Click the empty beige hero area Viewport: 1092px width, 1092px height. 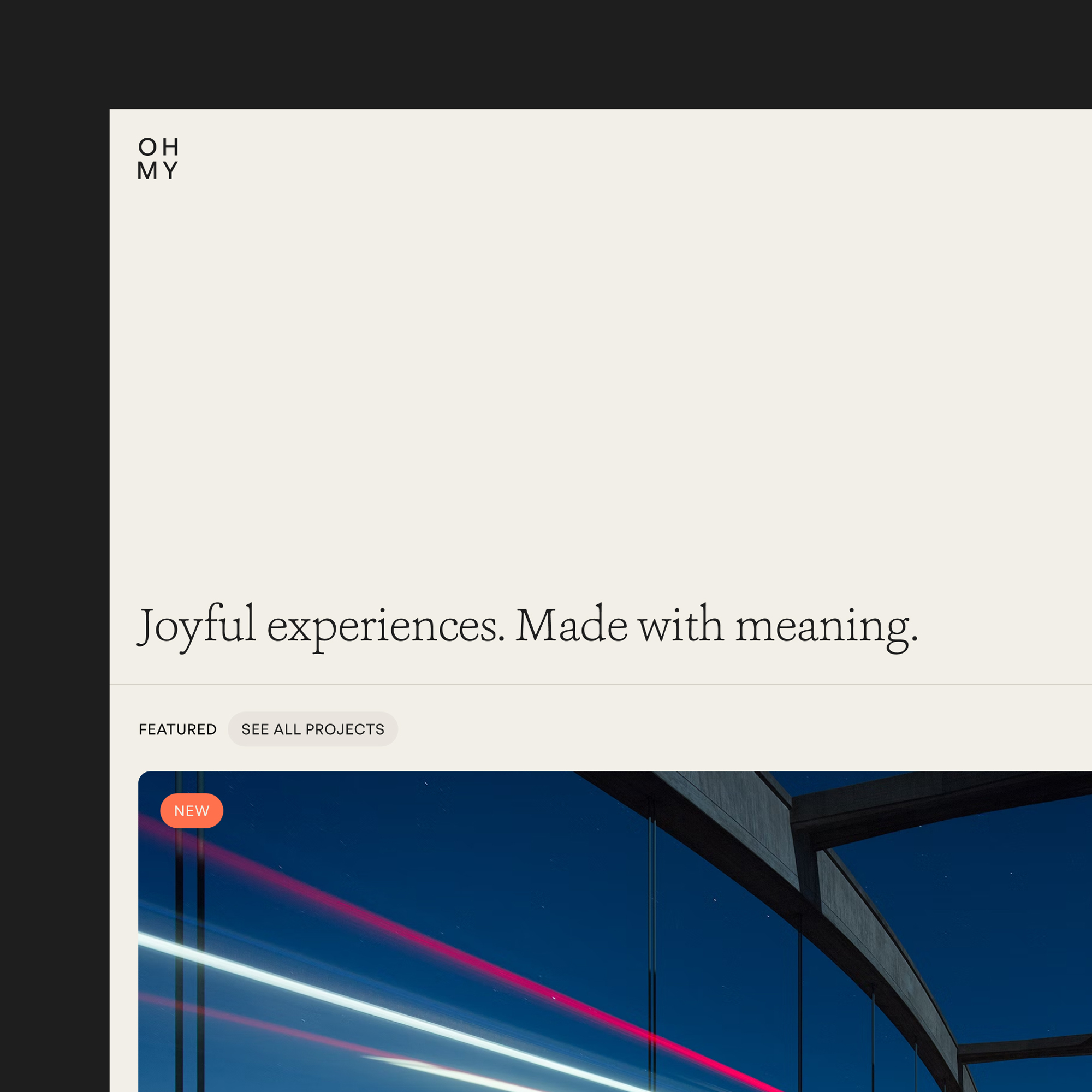565,367
